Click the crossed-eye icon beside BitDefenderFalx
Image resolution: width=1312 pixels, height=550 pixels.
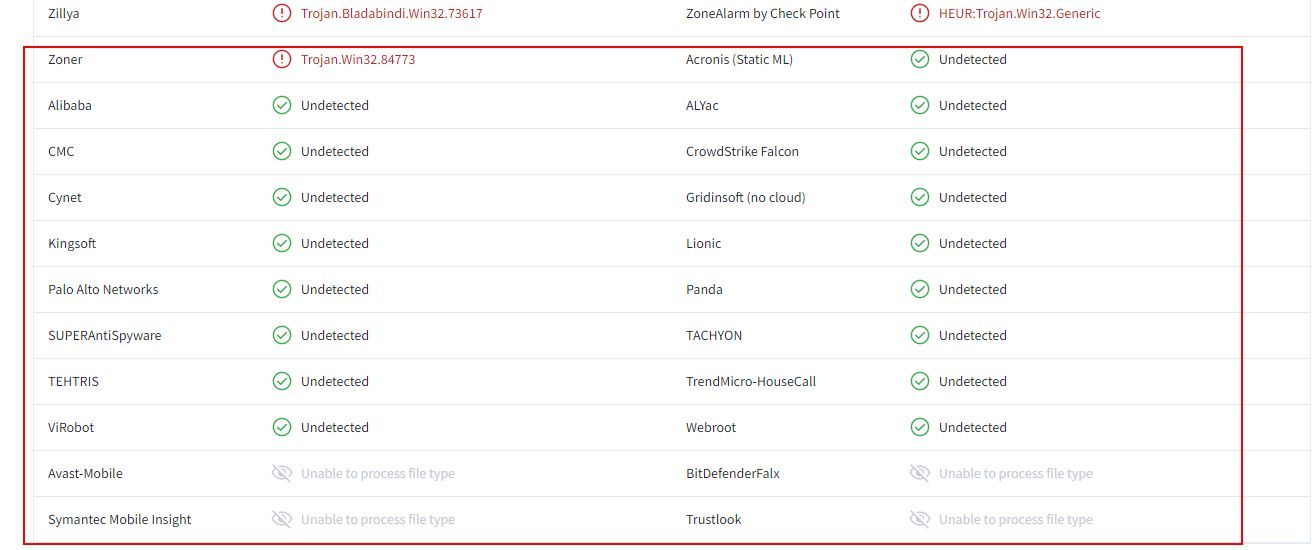(x=920, y=474)
